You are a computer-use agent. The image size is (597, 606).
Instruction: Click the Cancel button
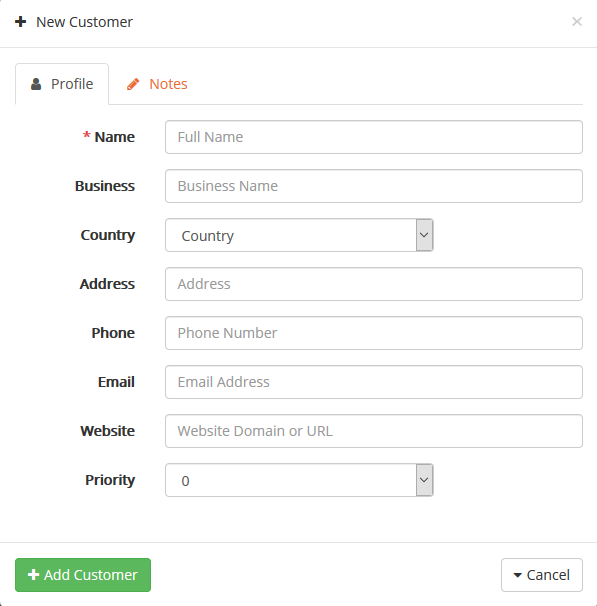[x=542, y=575]
